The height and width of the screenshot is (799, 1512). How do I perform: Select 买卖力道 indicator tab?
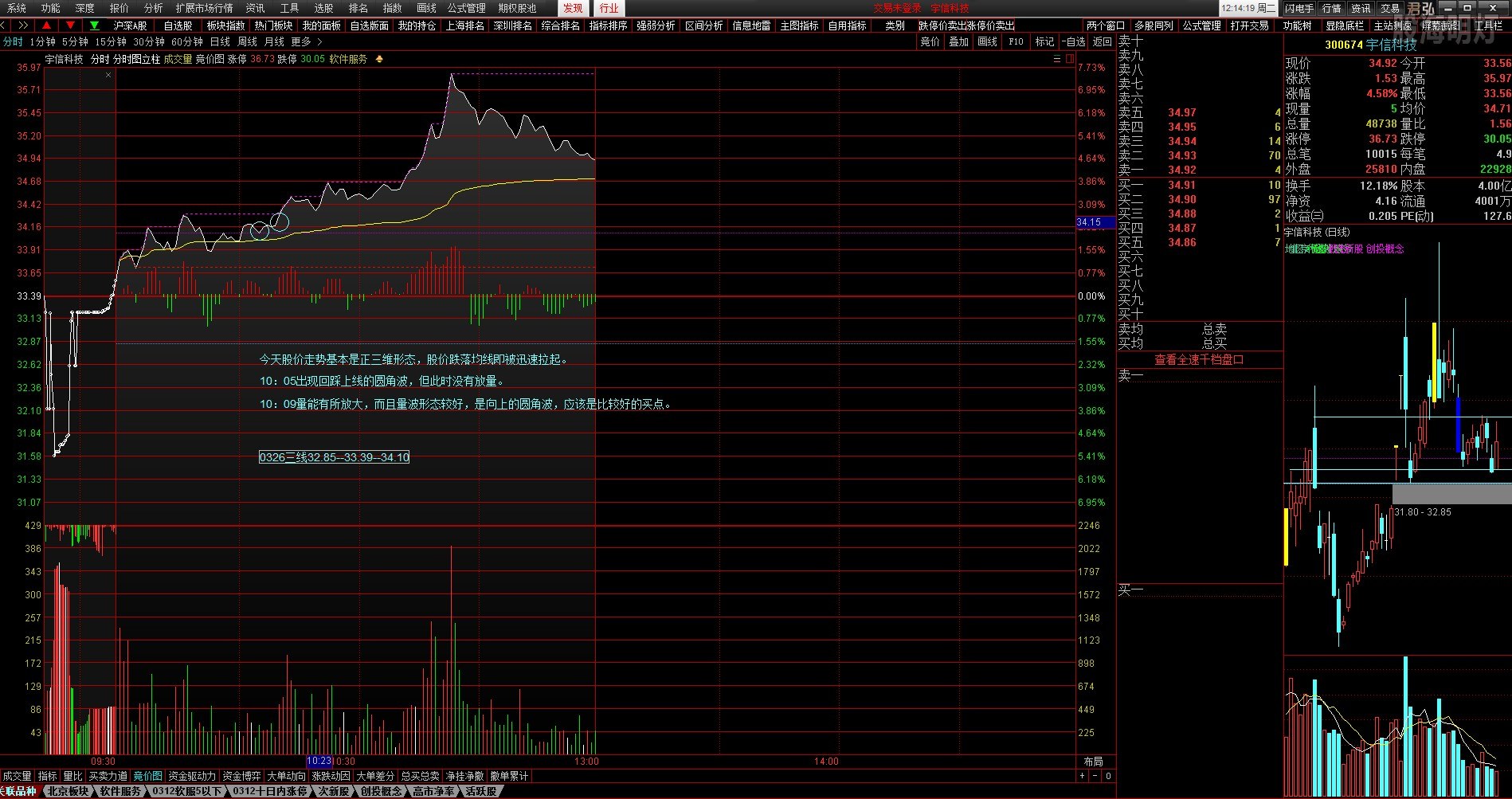pyautogui.click(x=108, y=776)
